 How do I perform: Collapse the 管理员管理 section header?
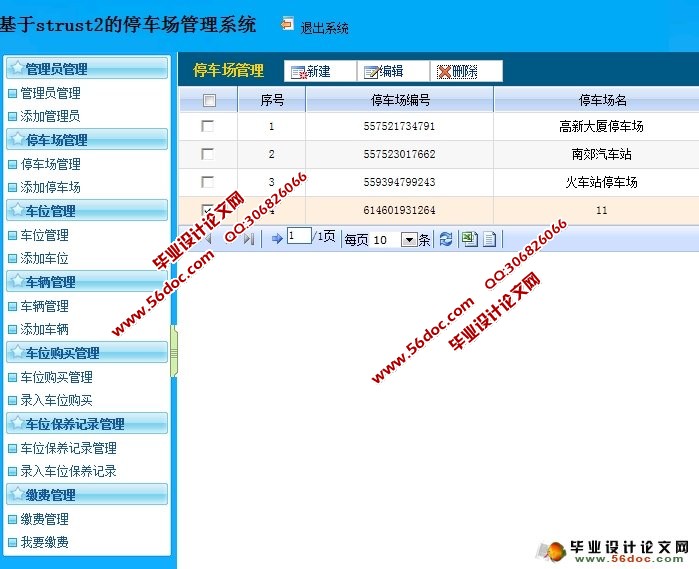tap(87, 68)
